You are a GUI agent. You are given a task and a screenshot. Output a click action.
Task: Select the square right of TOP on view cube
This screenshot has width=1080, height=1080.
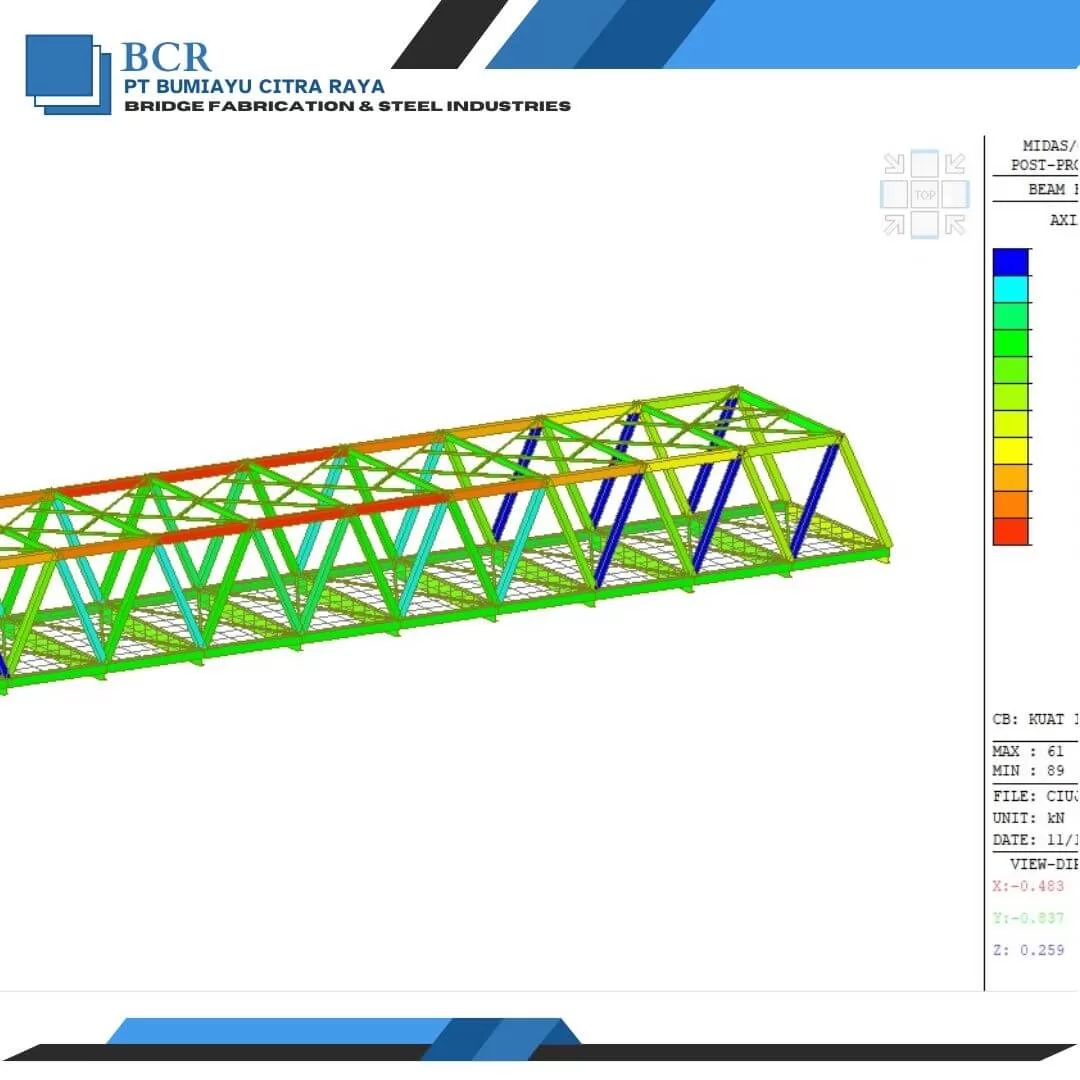(x=955, y=194)
